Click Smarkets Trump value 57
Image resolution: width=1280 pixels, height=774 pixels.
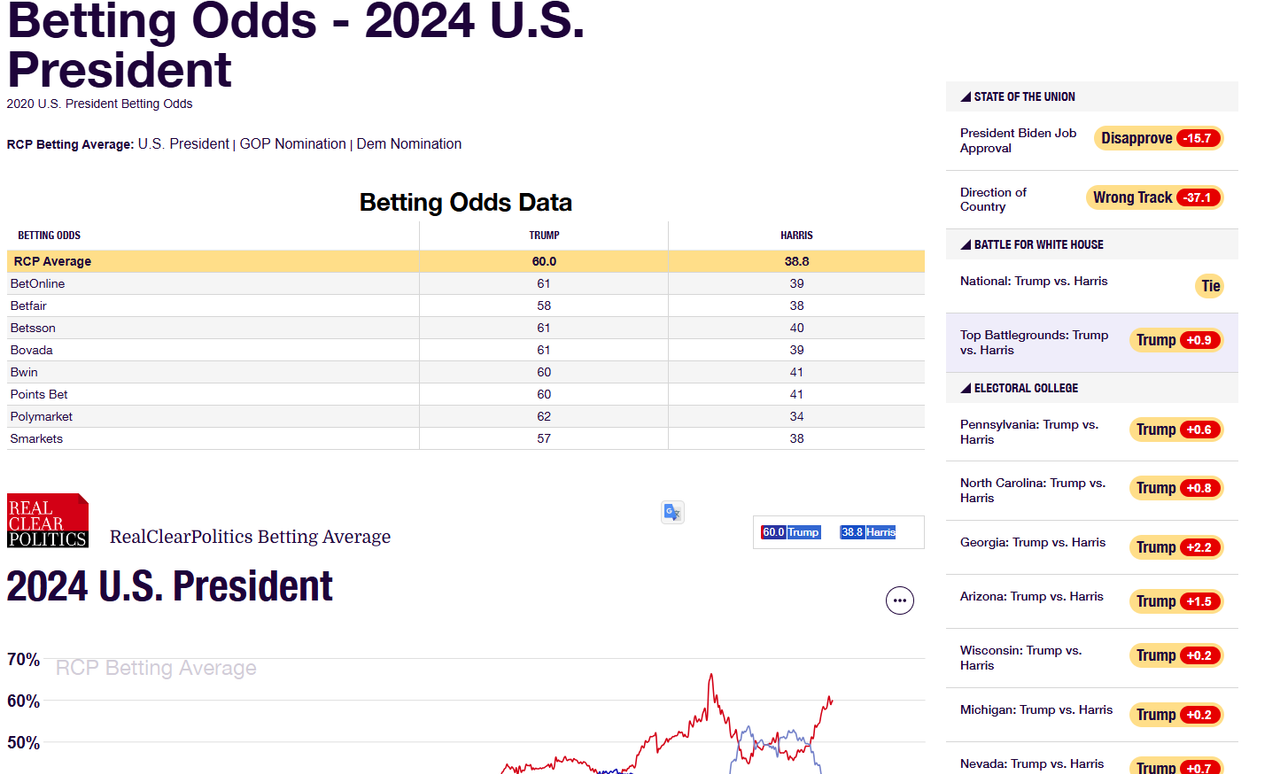[544, 438]
